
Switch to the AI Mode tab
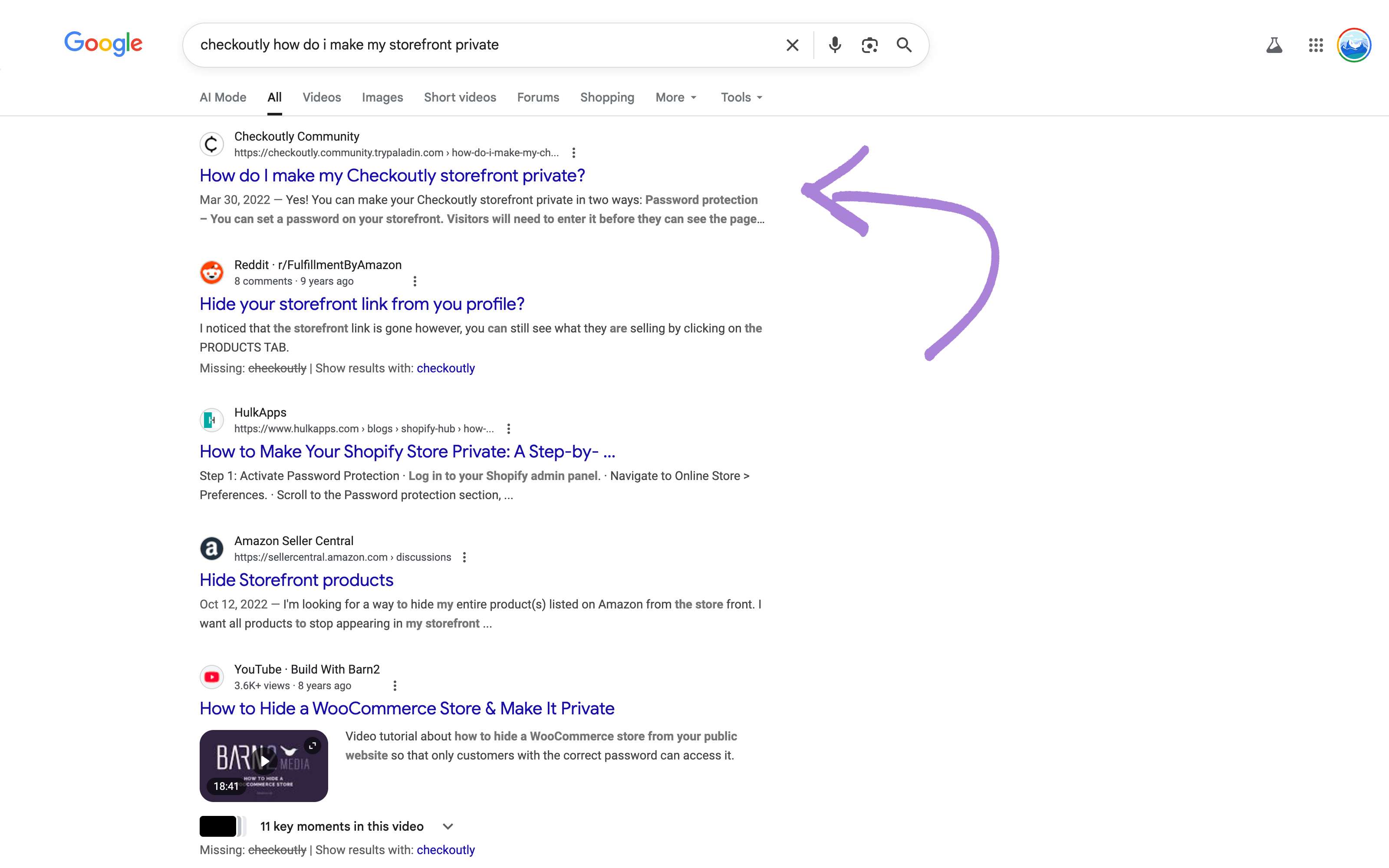(x=223, y=98)
